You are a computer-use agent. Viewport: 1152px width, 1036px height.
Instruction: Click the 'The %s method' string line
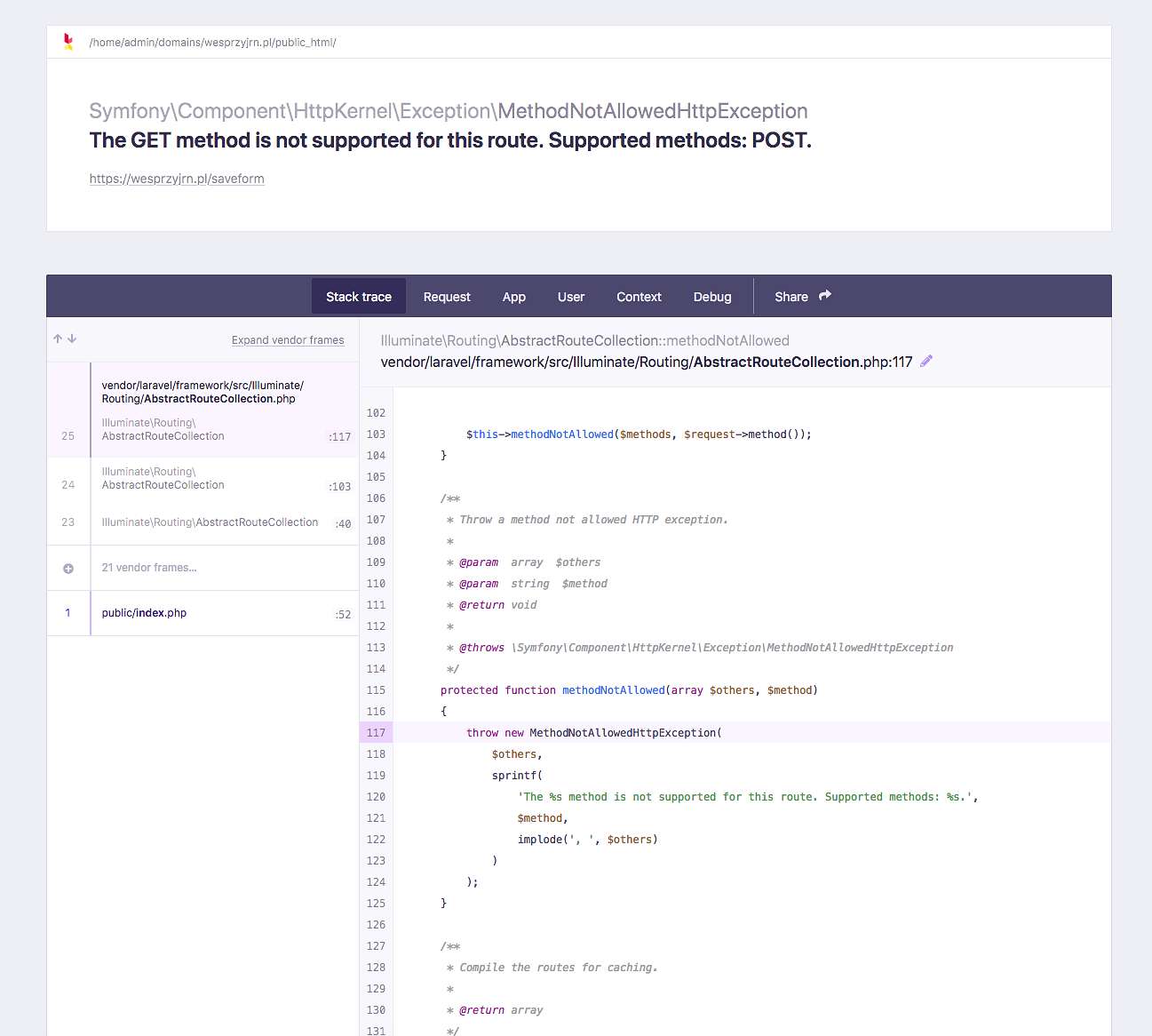(748, 797)
